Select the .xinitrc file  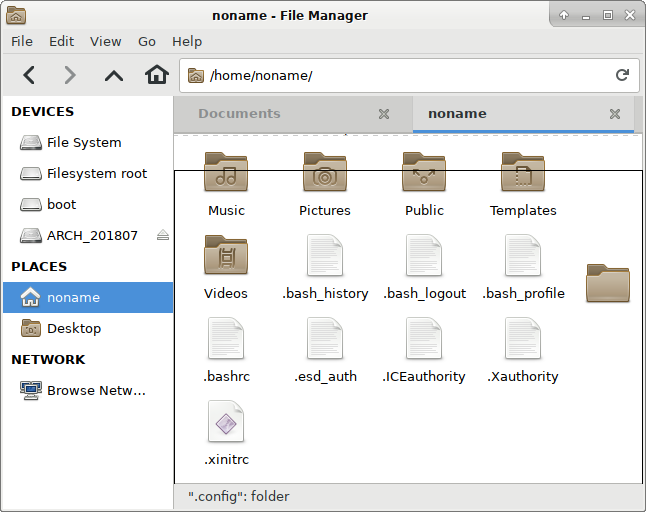click(226, 423)
